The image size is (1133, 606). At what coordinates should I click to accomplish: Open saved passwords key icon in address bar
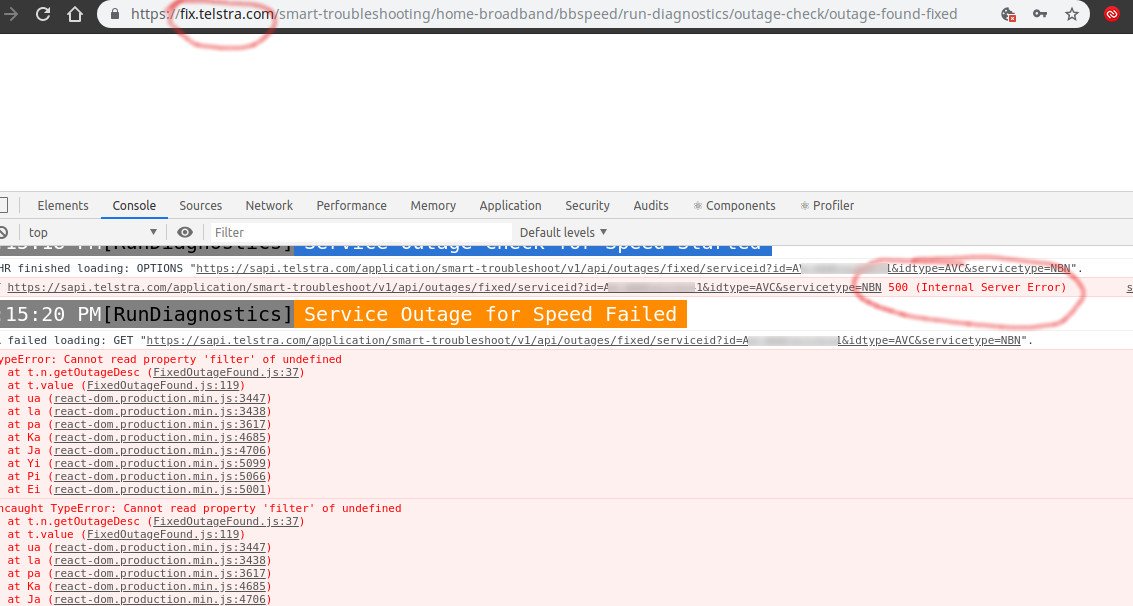click(x=1040, y=14)
